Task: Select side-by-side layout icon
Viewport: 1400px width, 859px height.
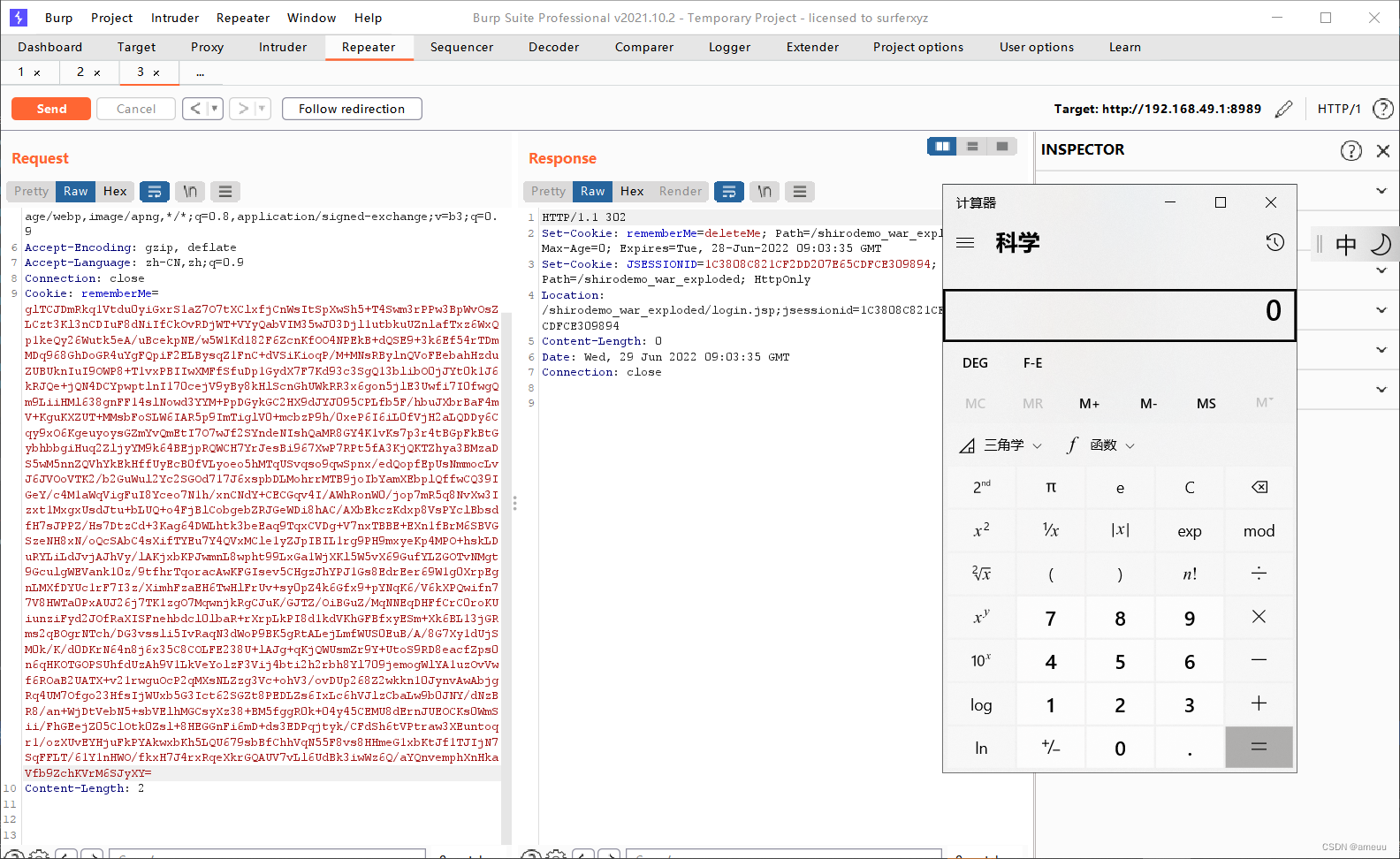Action: pyautogui.click(x=942, y=147)
